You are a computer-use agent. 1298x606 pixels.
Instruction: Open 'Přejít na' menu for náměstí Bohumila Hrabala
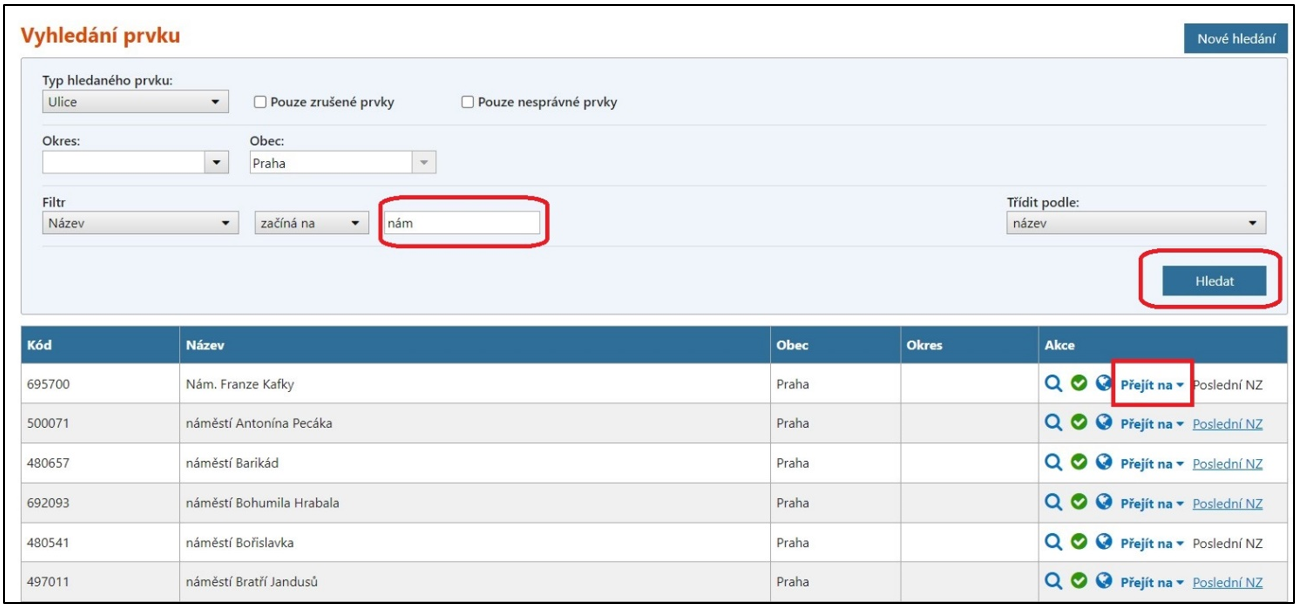pyautogui.click(x=1151, y=503)
